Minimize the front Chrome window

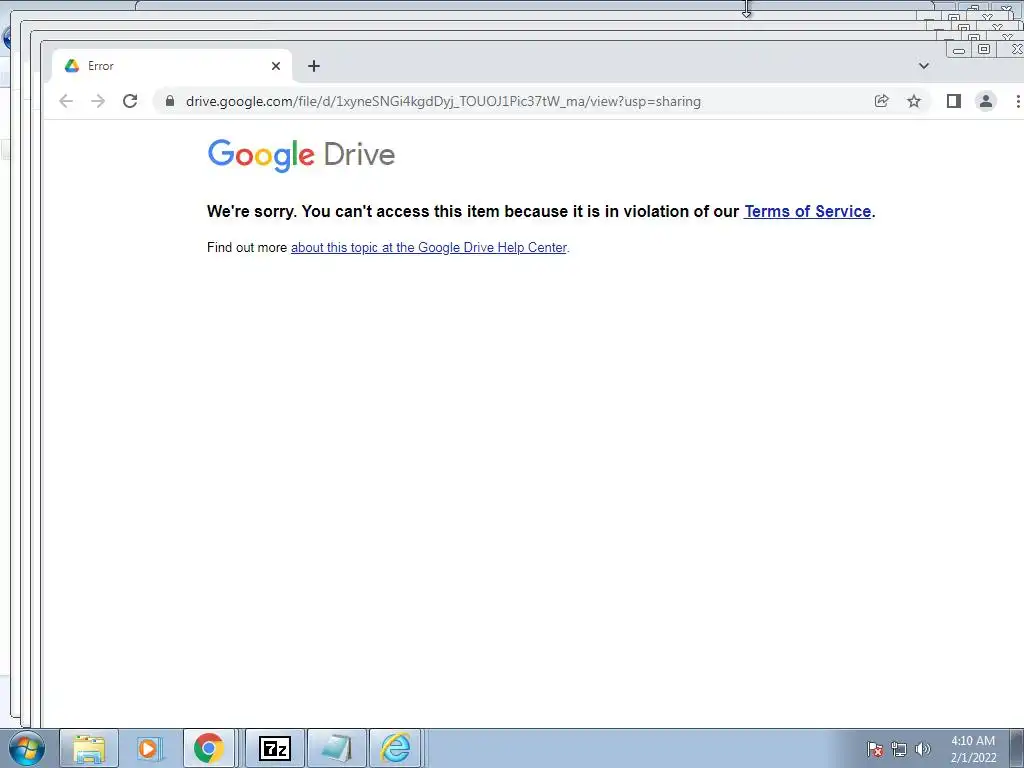959,50
